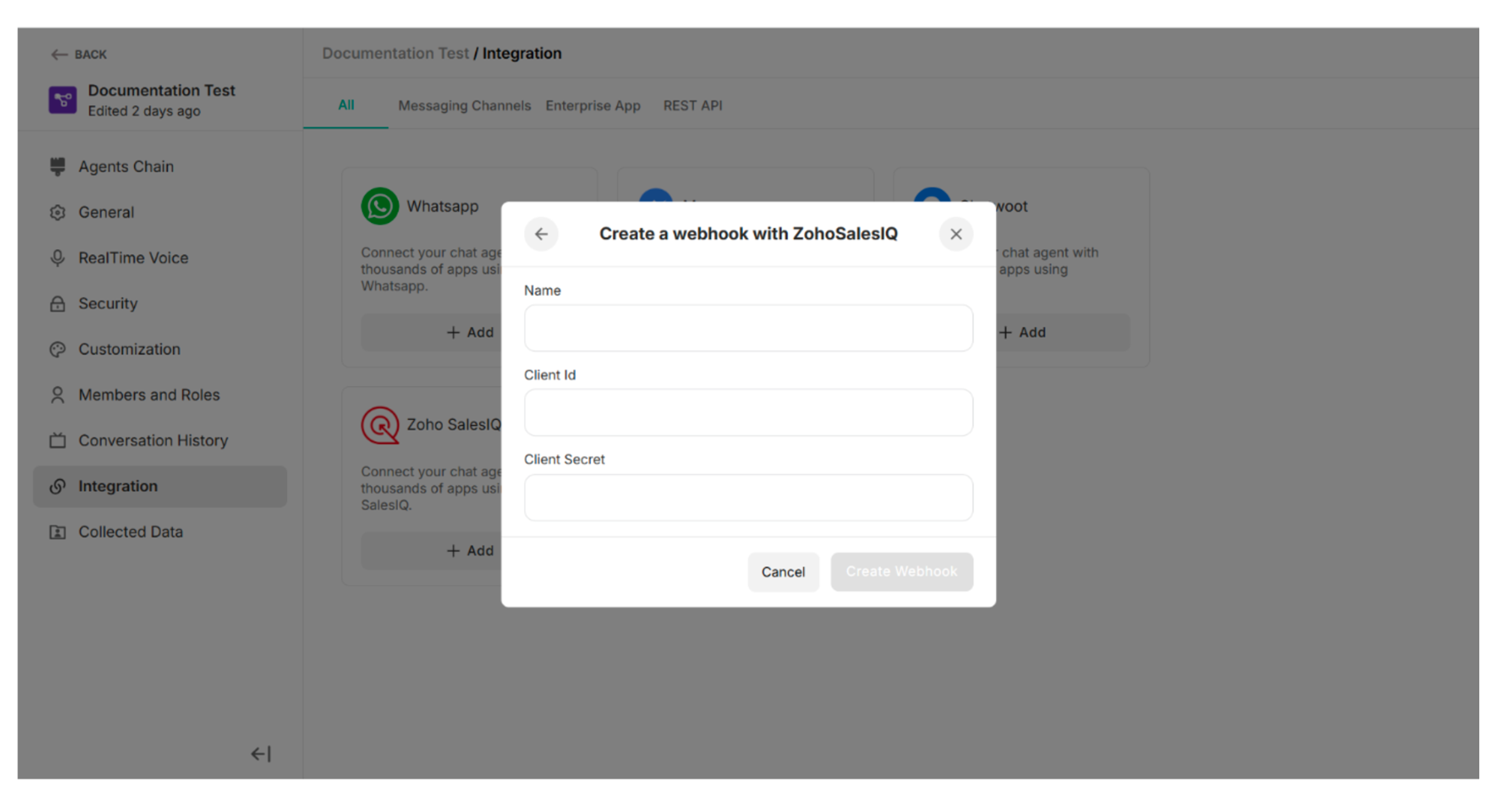Click the Zoho SalesIQ logo
The image size is (1512, 797).
point(380,424)
